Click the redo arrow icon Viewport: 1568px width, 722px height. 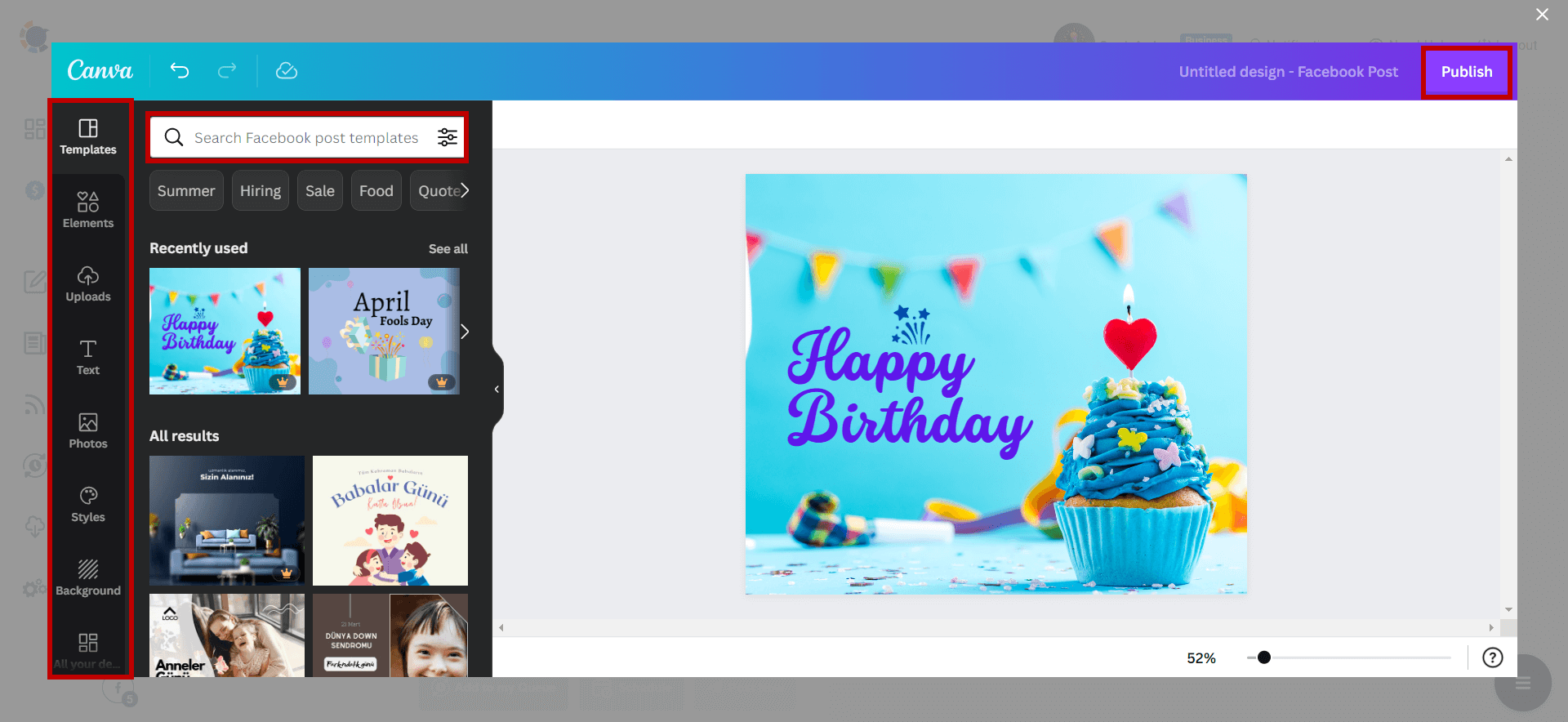pyautogui.click(x=227, y=71)
